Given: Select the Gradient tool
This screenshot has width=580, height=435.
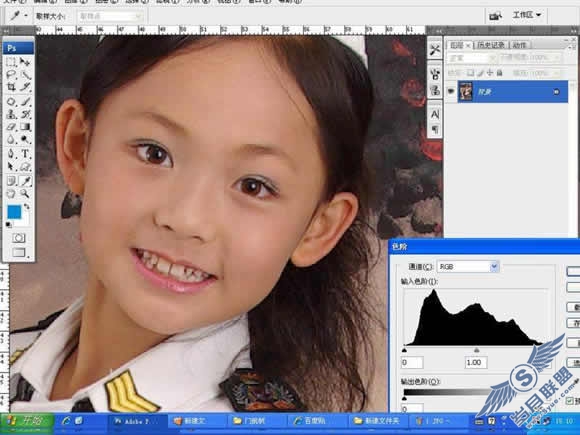Looking at the screenshot, I should (x=25, y=127).
